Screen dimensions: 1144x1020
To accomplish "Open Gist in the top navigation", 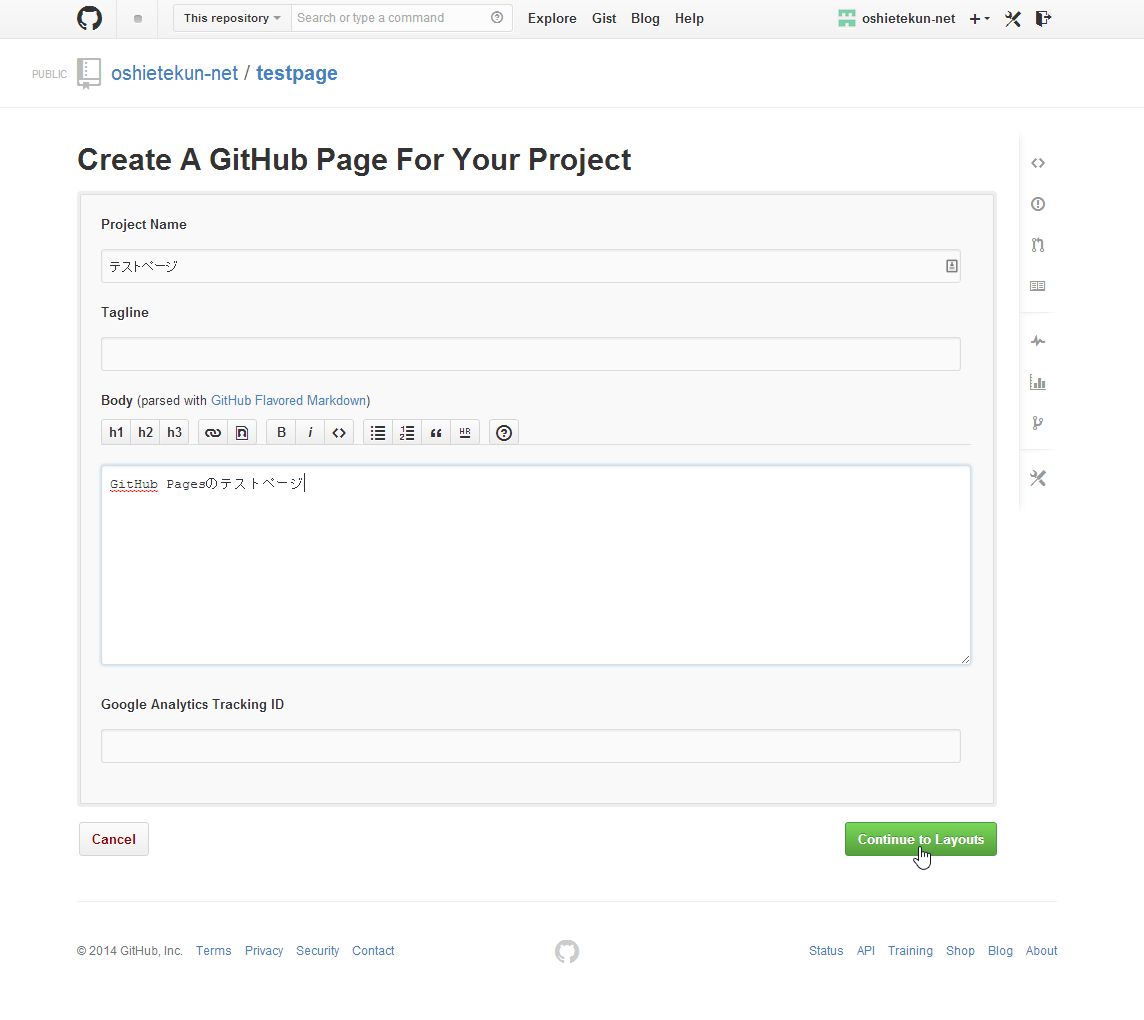I will click(x=604, y=19).
